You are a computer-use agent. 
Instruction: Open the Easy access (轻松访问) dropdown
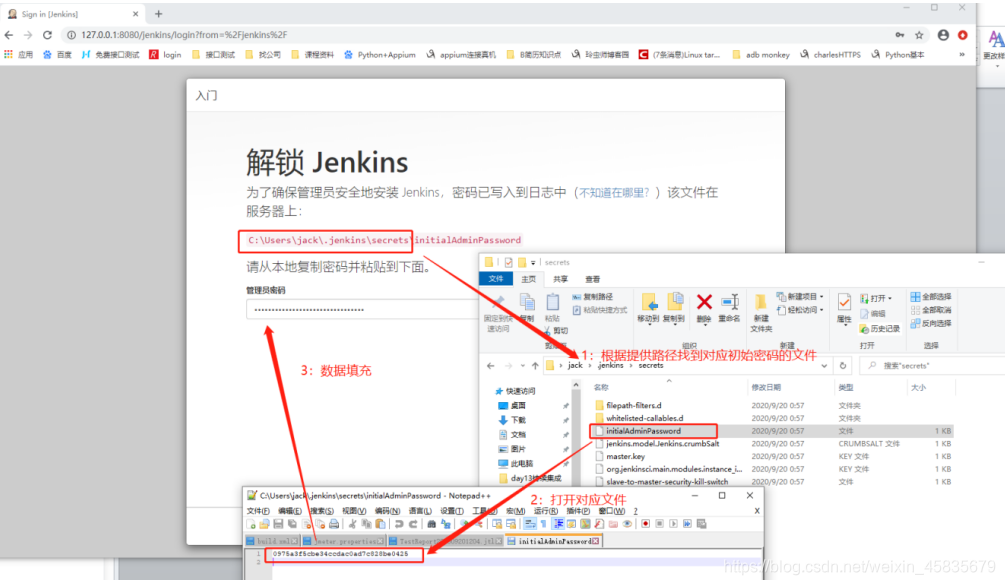point(801,310)
